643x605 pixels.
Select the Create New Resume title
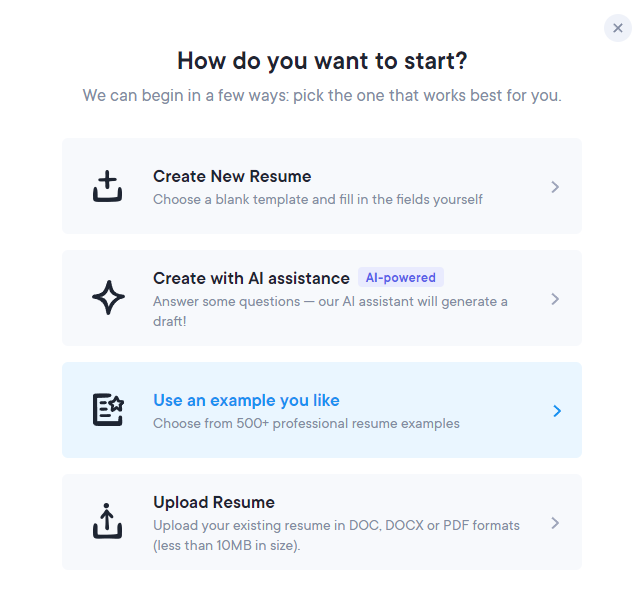tap(232, 176)
